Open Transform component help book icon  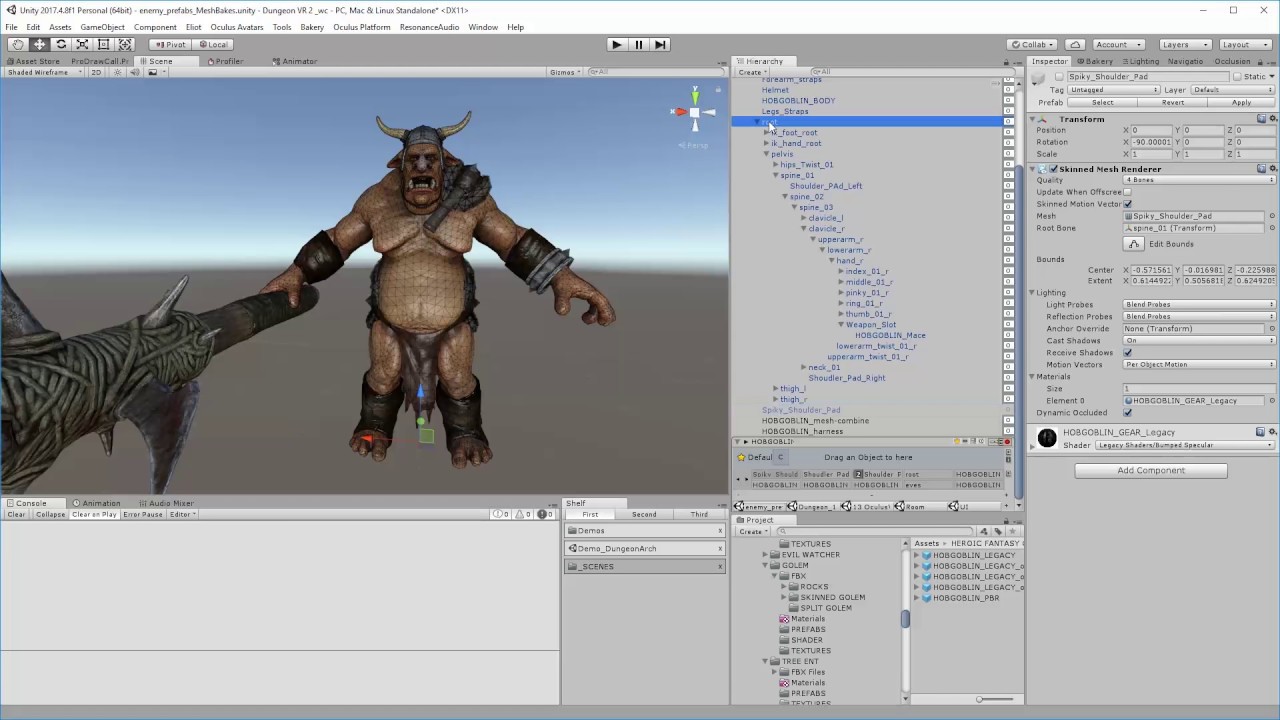(x=1262, y=119)
